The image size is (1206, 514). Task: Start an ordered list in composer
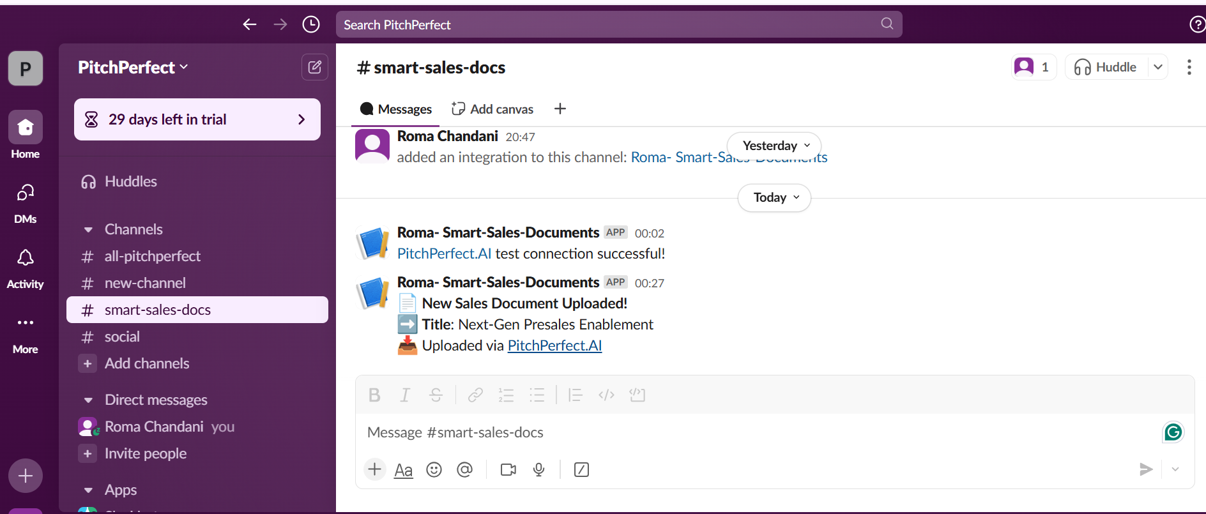506,395
